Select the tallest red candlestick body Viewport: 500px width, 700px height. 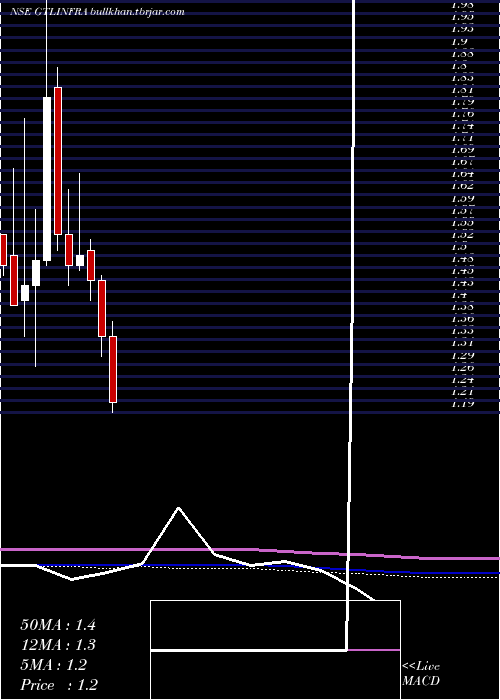58,161
